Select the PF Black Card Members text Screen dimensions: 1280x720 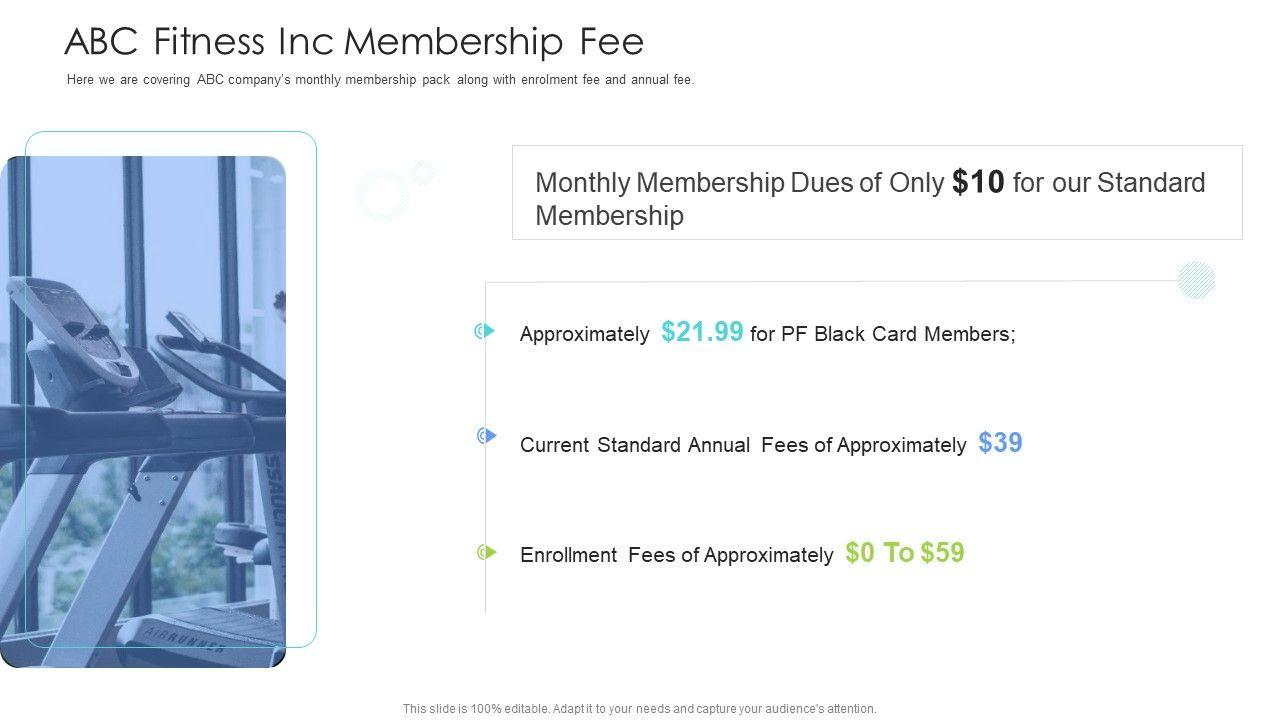click(x=883, y=334)
